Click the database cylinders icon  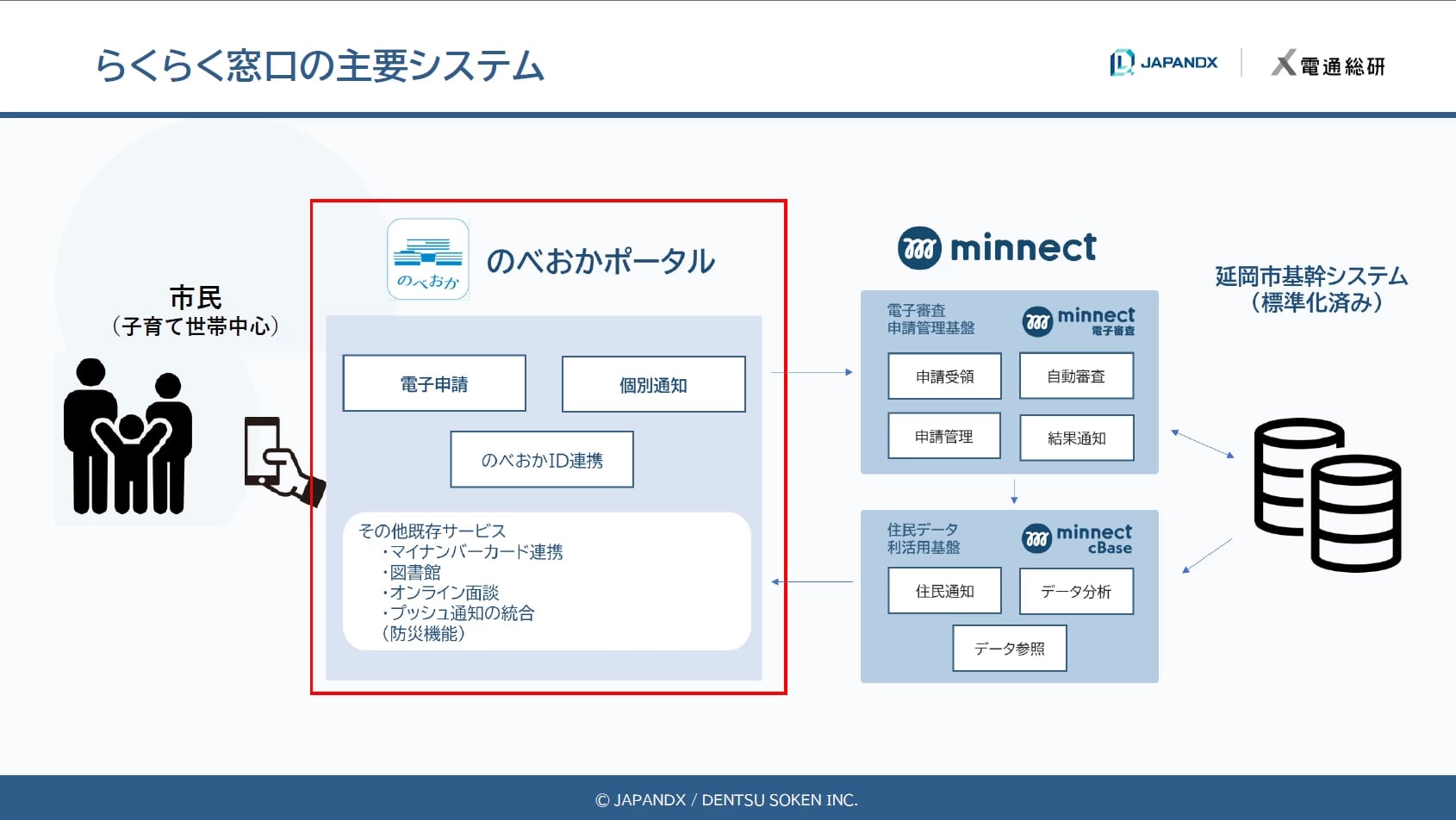pos(1327,494)
